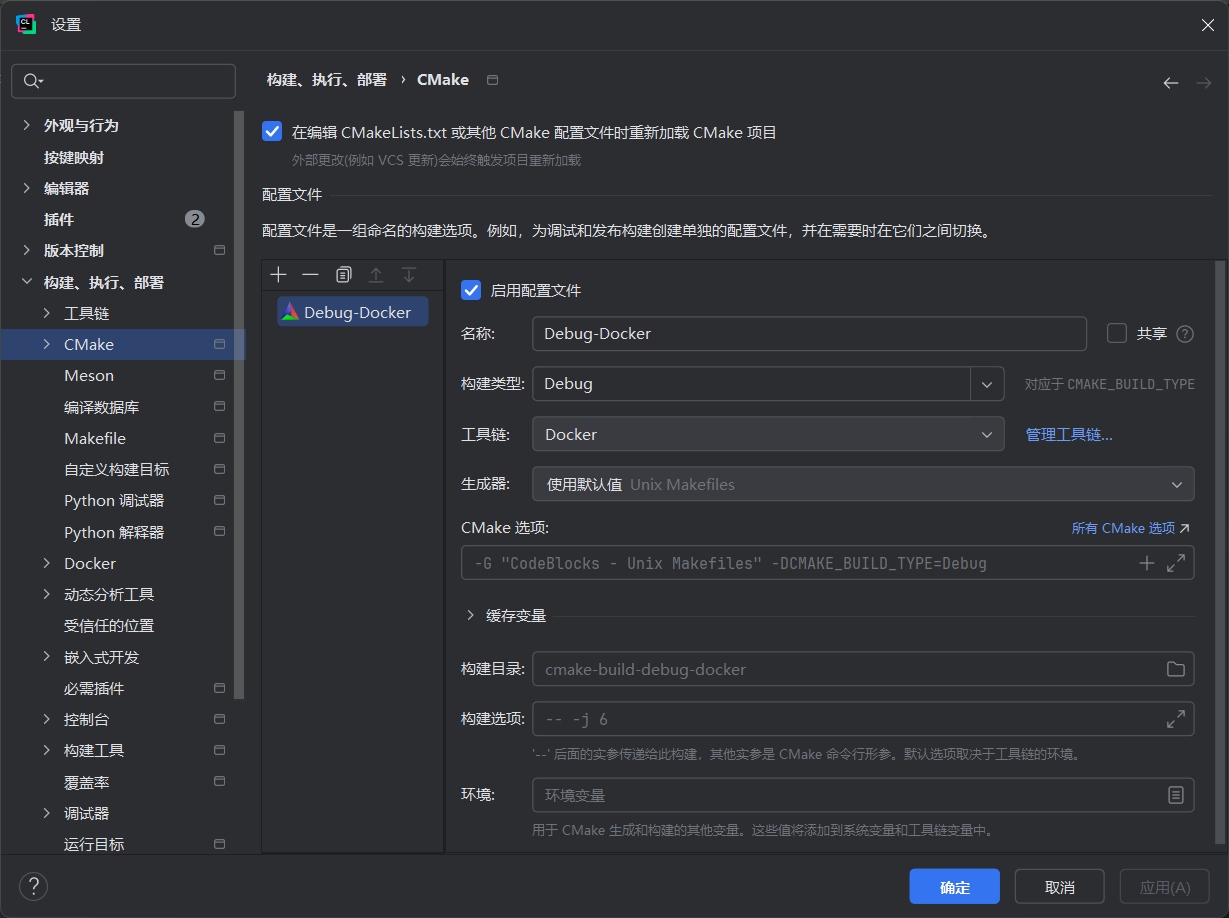Viewport: 1229px width, 918px height.
Task: Go back using the left arrow icon
Action: (1171, 83)
